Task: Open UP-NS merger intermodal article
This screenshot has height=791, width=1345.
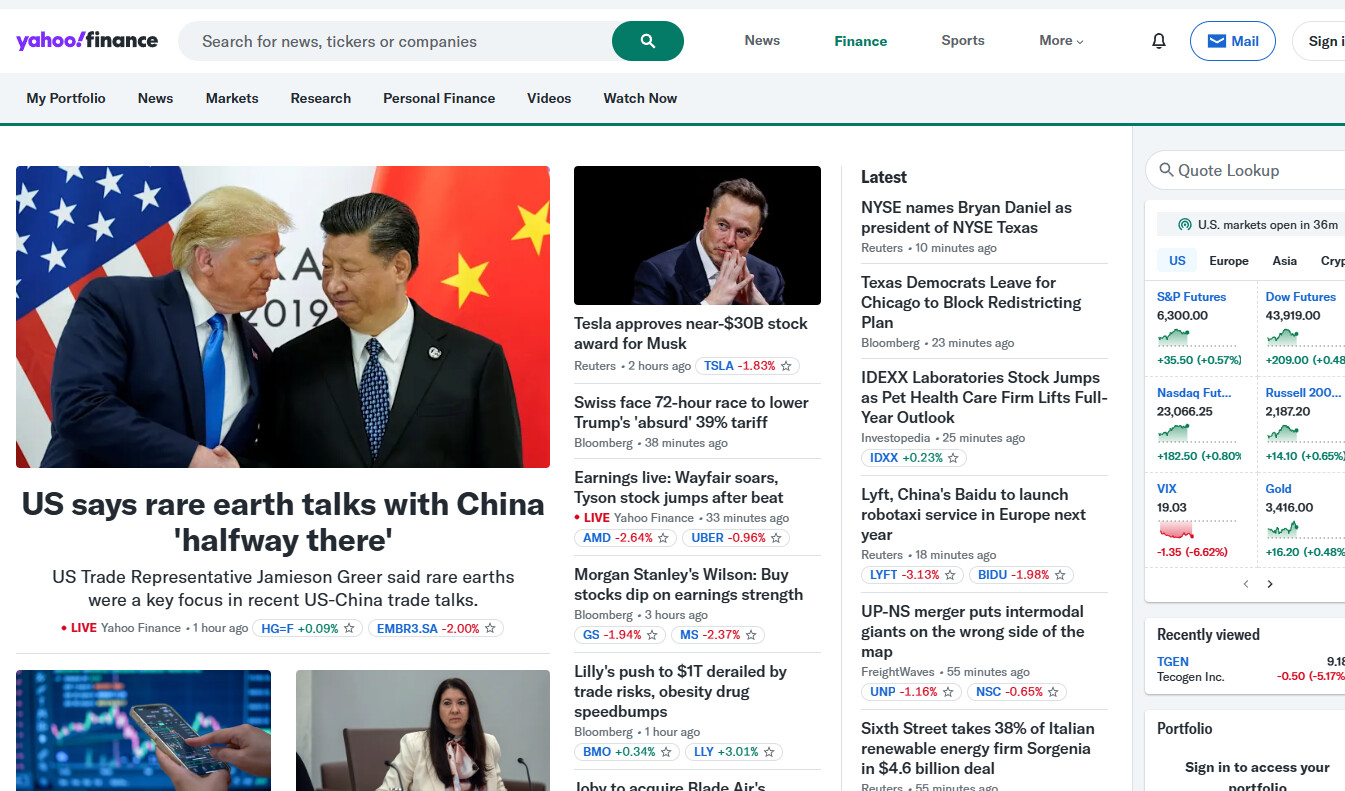Action: pyautogui.click(x=972, y=631)
